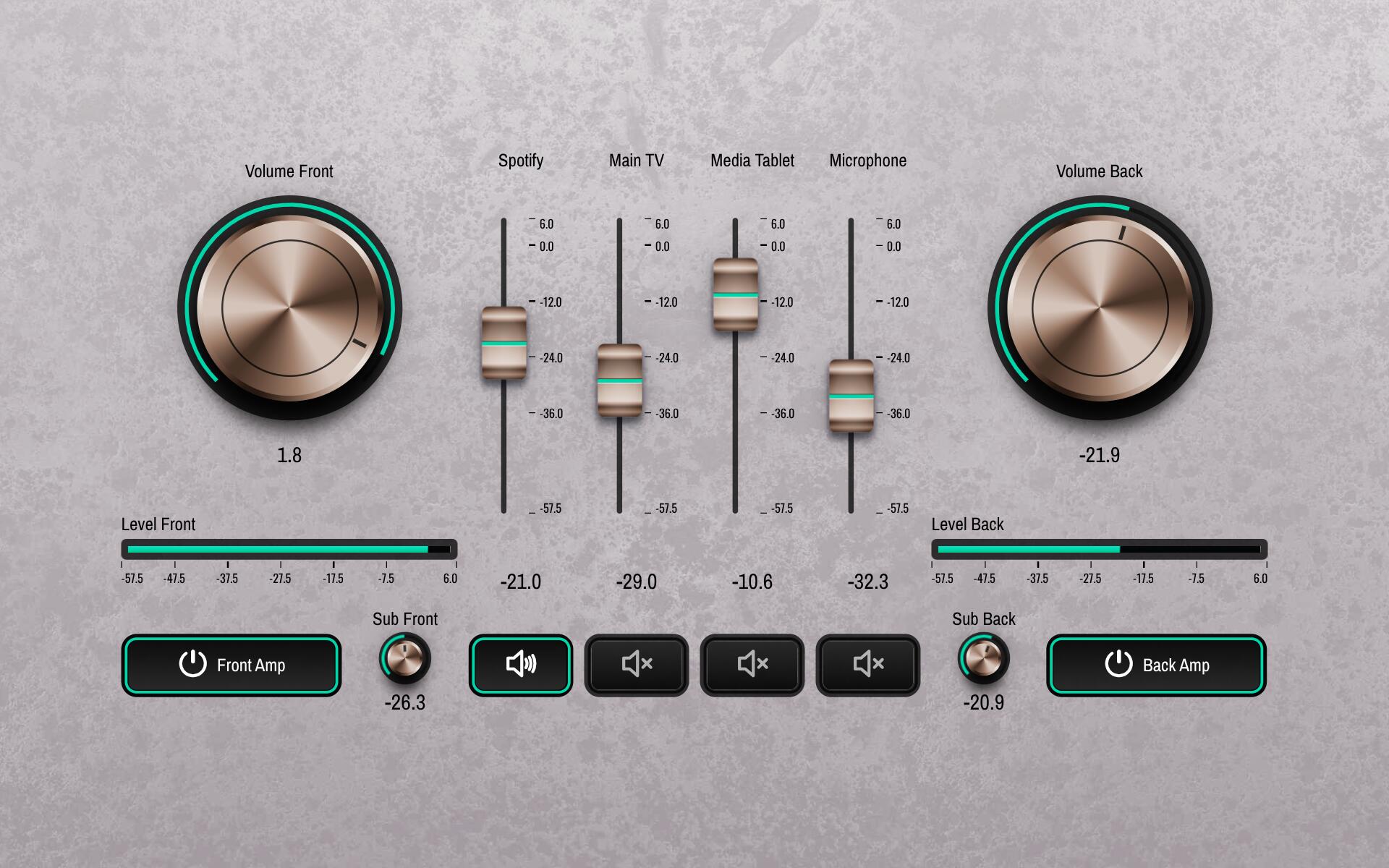Viewport: 1389px width, 868px height.
Task: Unmute the Main TV channel
Action: point(636,665)
